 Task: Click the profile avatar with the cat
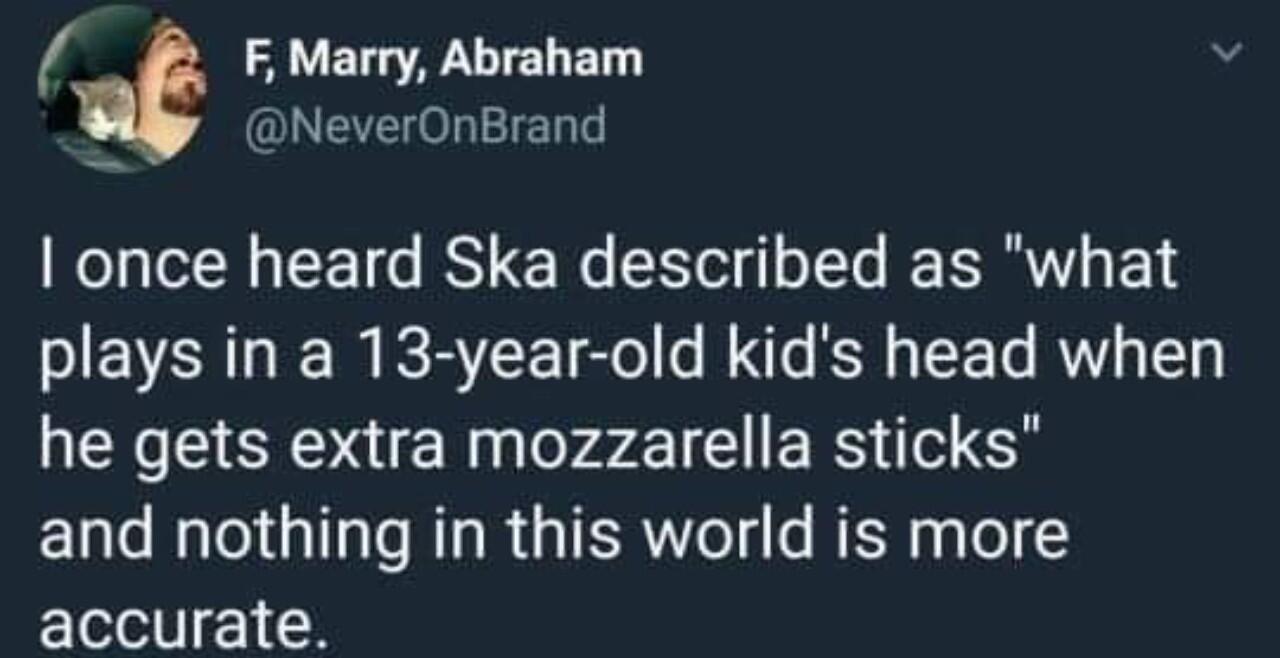point(122,88)
